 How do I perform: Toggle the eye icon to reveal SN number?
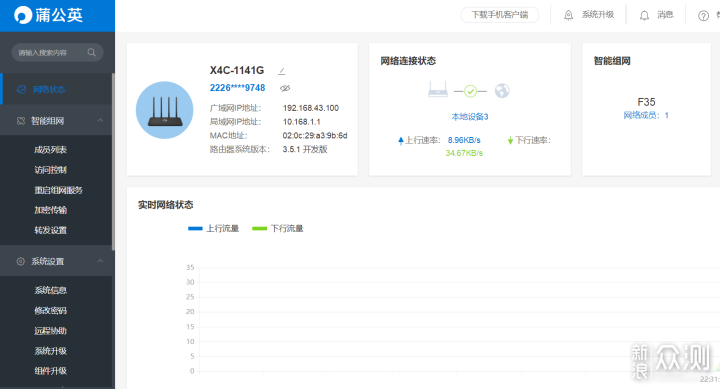pyautogui.click(x=285, y=88)
